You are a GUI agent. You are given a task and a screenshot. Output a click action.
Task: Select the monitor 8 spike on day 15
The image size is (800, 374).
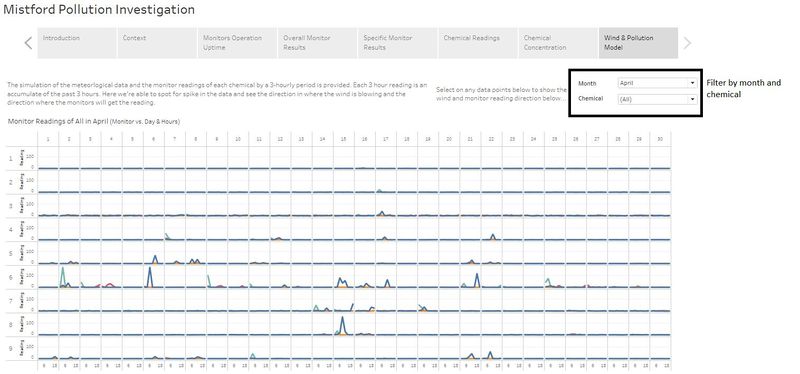pos(342,325)
